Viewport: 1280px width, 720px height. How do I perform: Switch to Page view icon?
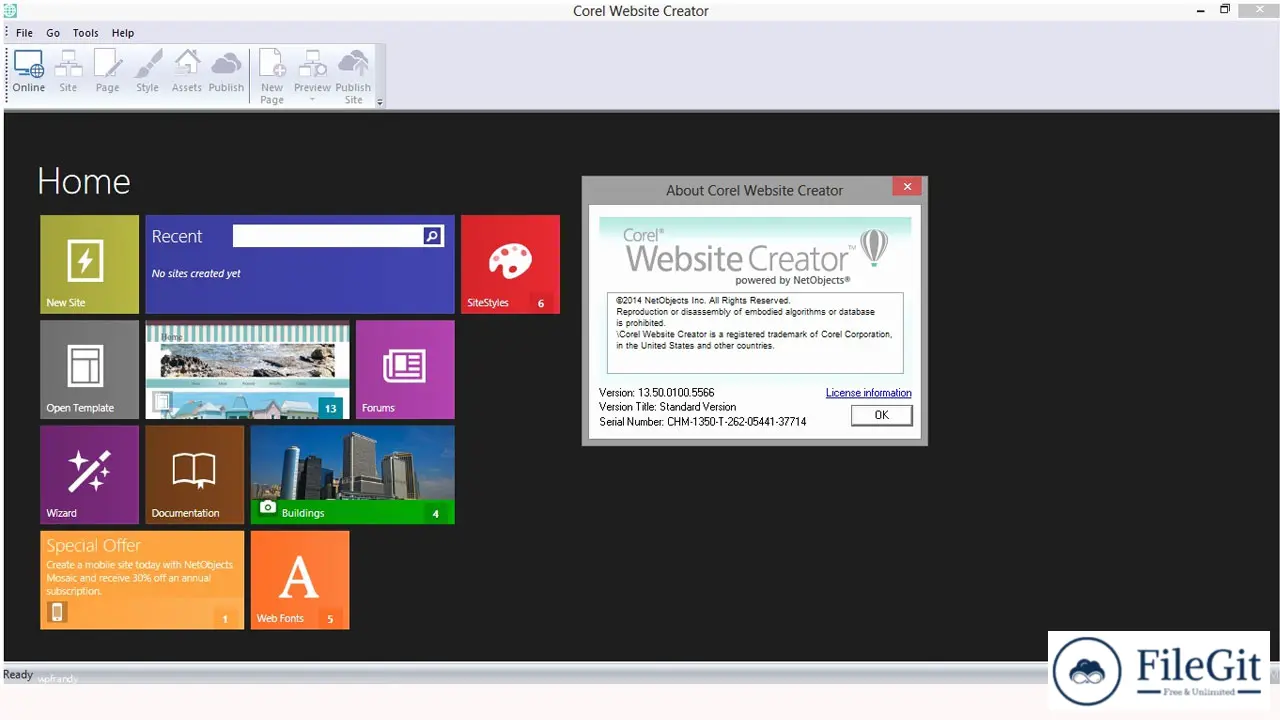pyautogui.click(x=107, y=71)
